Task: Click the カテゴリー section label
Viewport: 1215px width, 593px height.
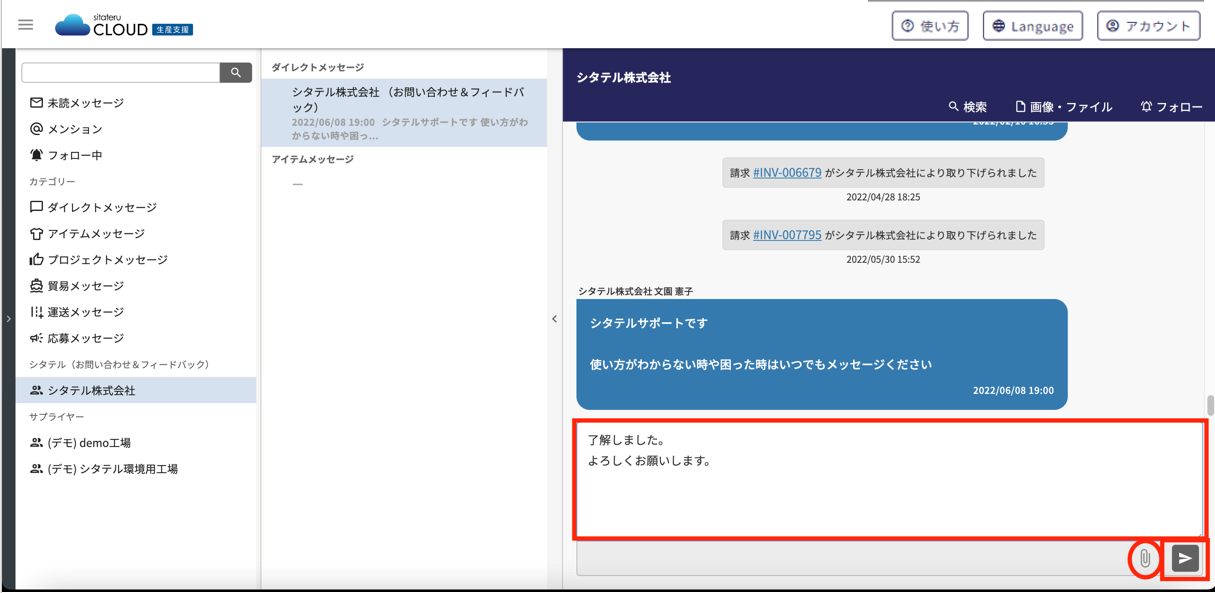Action: point(52,181)
